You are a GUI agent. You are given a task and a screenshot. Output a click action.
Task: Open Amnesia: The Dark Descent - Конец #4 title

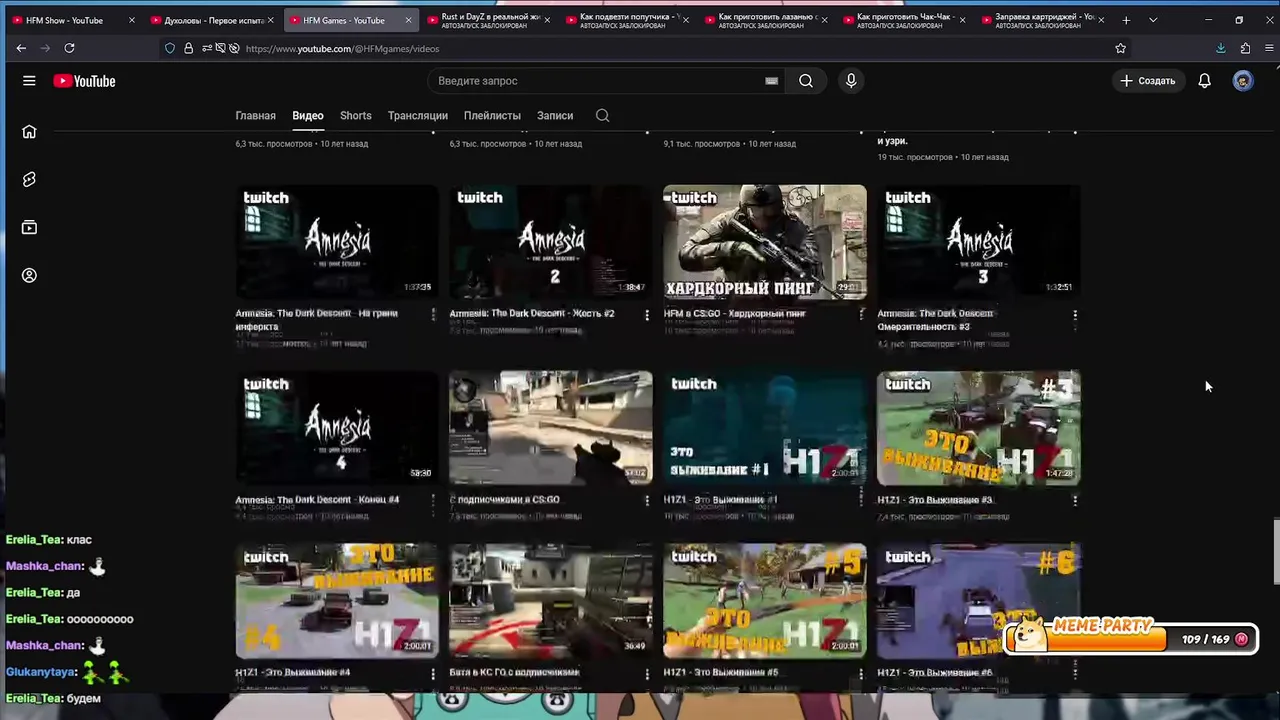point(317,500)
